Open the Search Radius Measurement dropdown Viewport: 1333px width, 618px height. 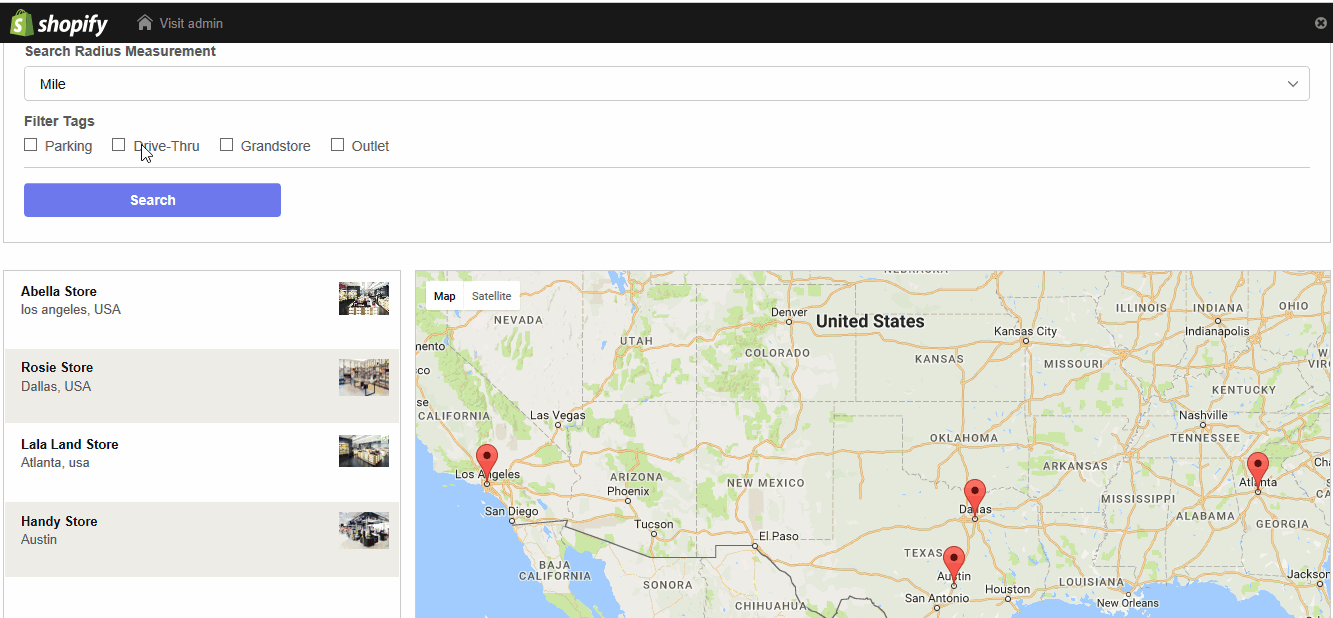pos(667,84)
